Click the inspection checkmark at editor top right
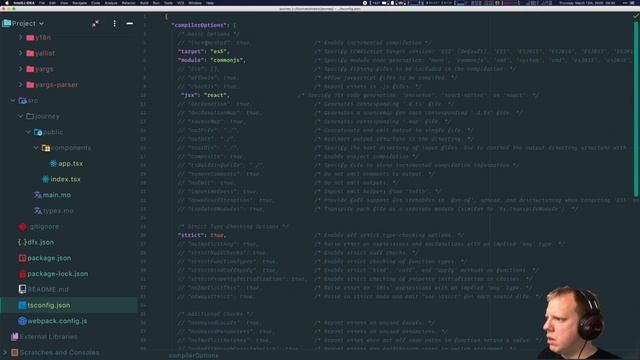The height and width of the screenshot is (360, 640). click(x=636, y=16)
